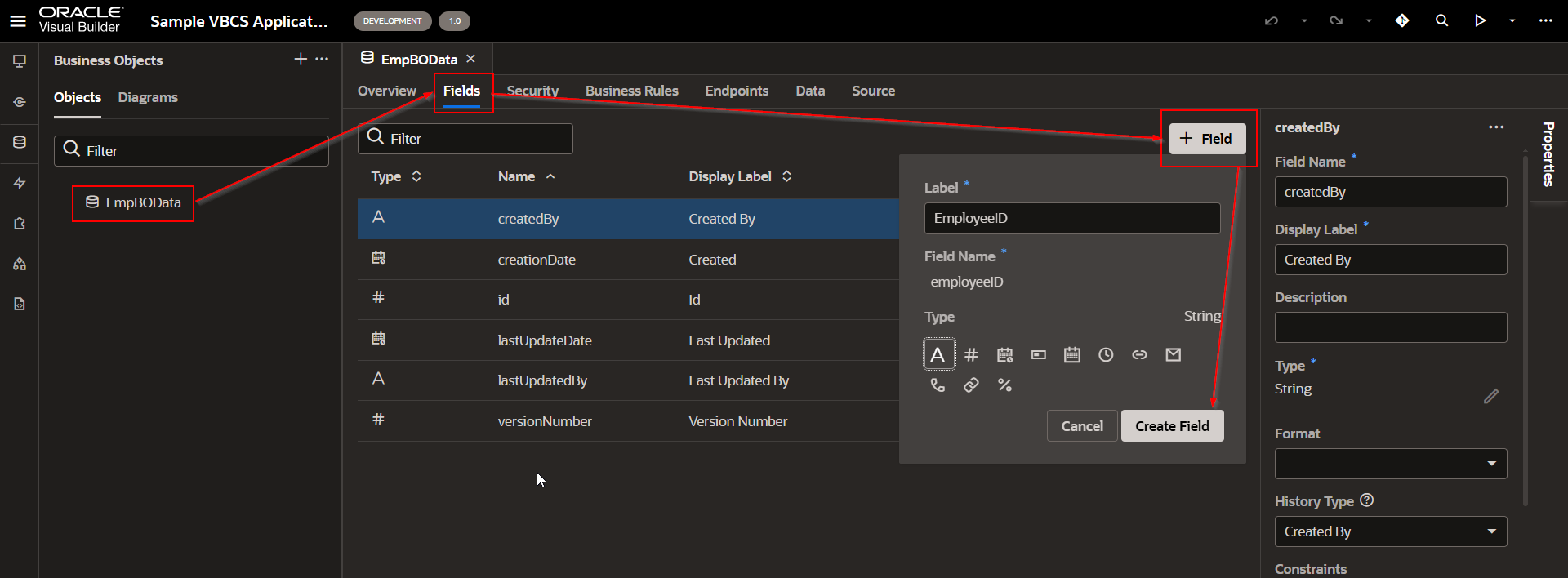Click the 1.0 version badge
The height and width of the screenshot is (578, 1568).
click(x=455, y=21)
